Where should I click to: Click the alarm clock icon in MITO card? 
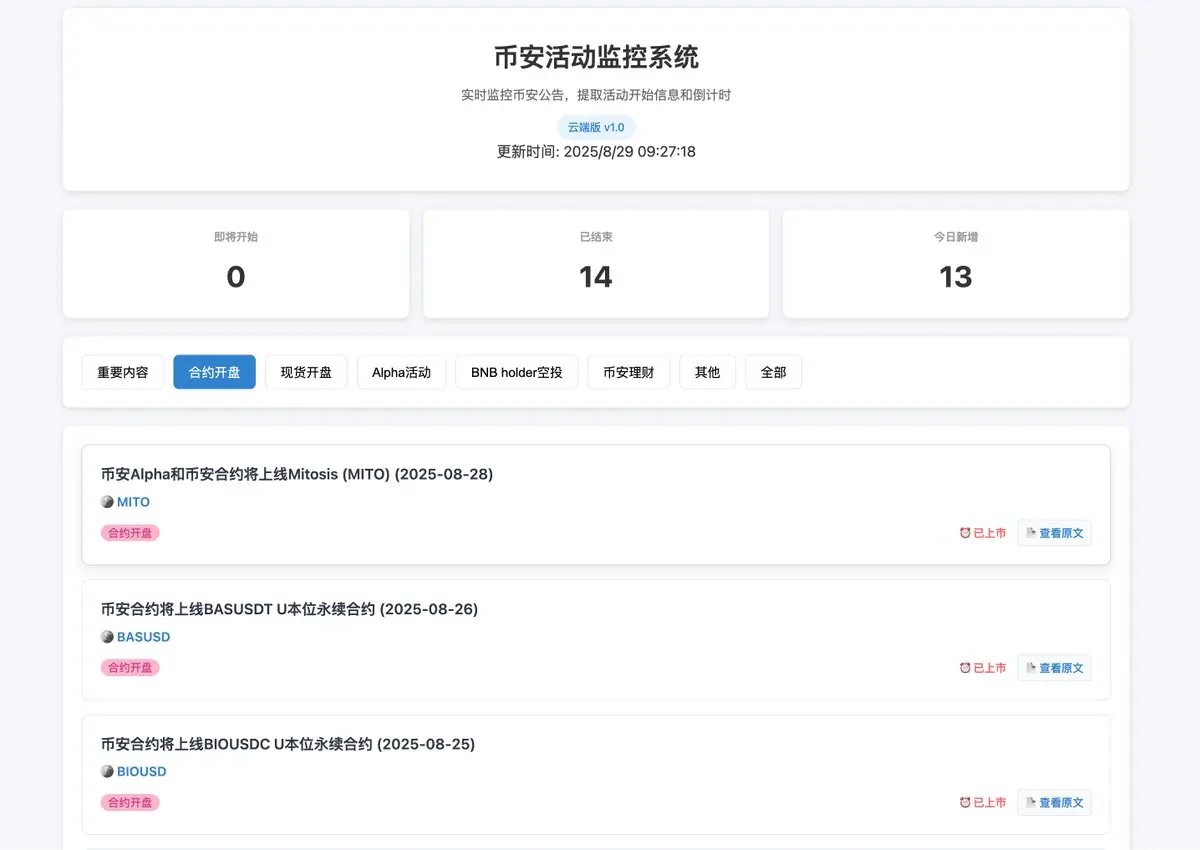pyautogui.click(x=965, y=533)
